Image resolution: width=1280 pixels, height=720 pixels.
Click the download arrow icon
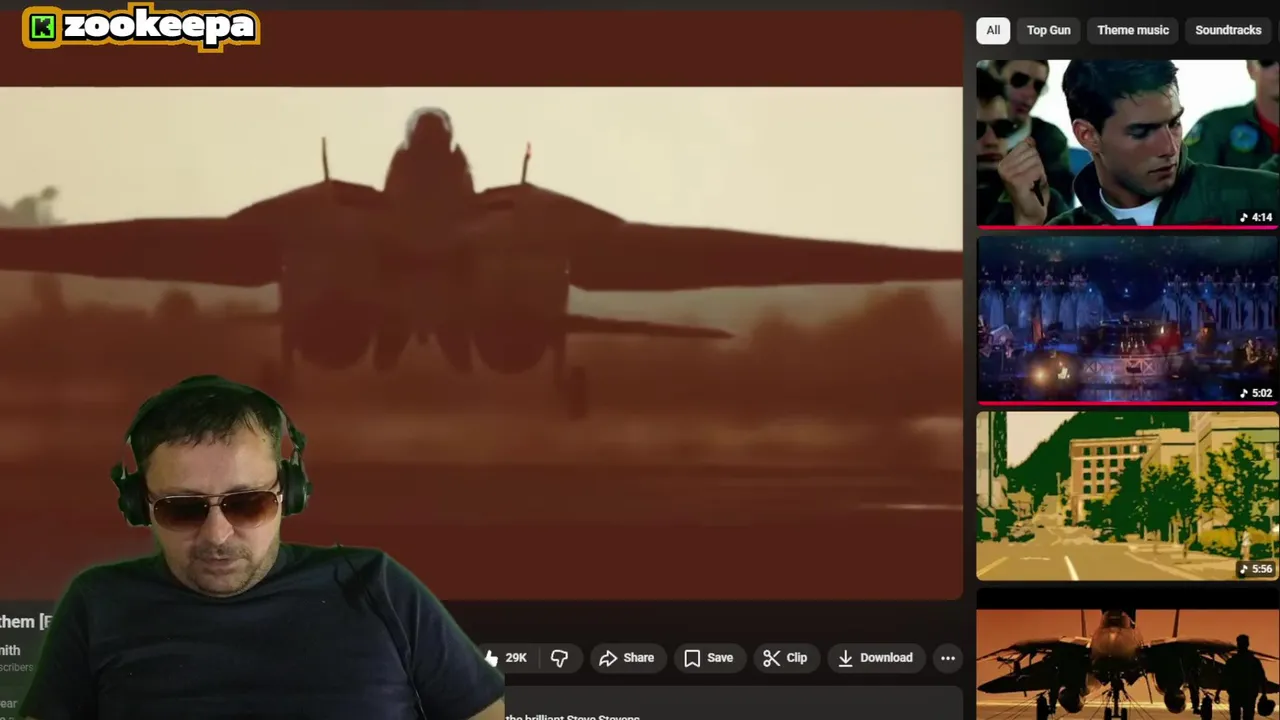(845, 658)
